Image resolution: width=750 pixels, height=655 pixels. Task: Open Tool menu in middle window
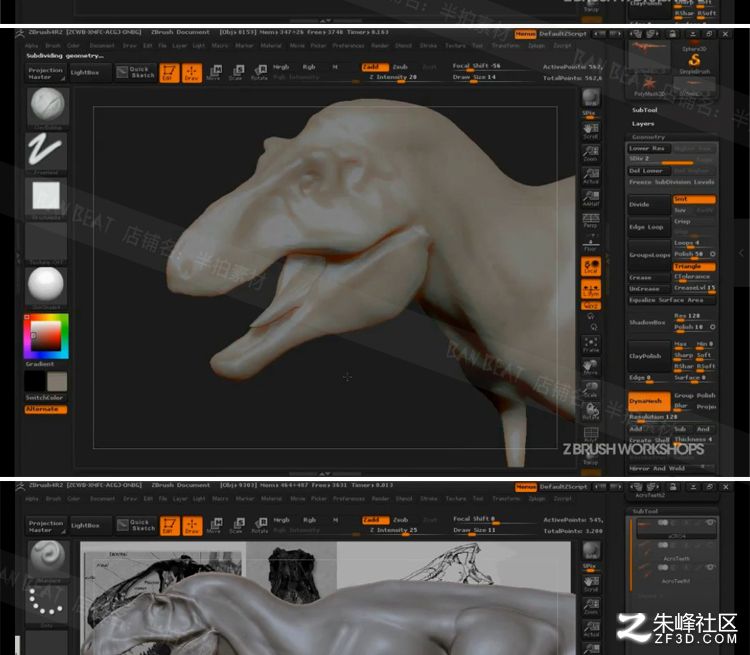click(477, 46)
